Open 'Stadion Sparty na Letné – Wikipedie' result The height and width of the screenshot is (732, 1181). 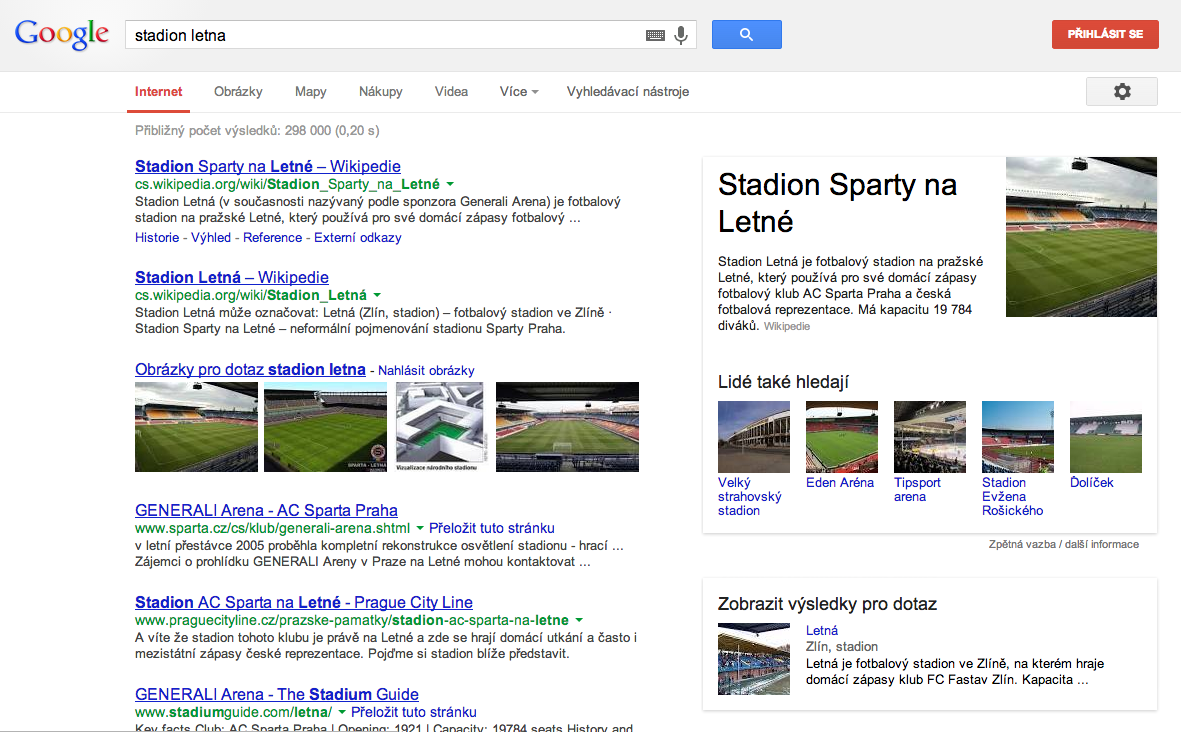point(267,166)
